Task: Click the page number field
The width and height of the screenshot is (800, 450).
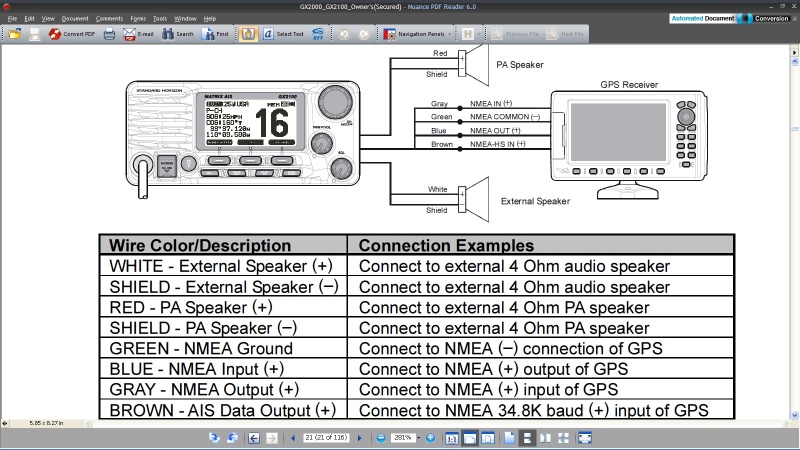Action: click(x=326, y=437)
